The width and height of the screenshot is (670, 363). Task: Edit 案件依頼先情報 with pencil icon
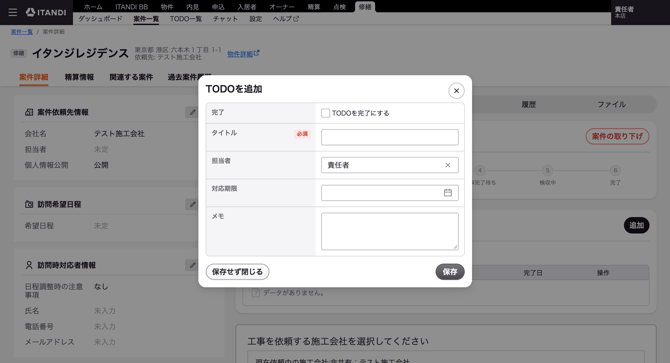(193, 112)
